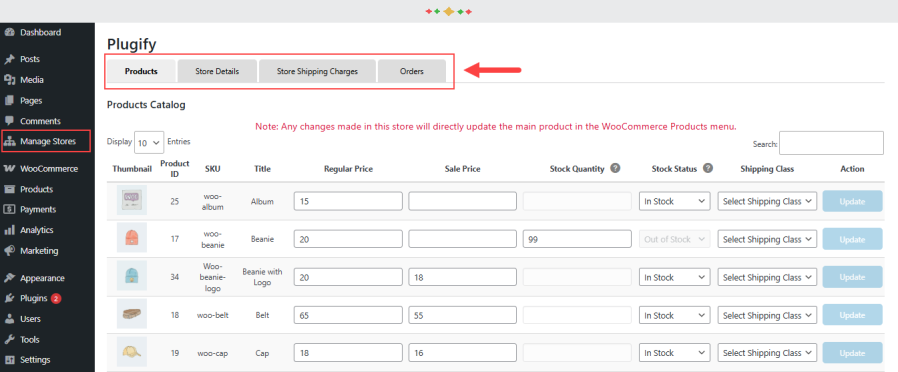Image resolution: width=898 pixels, height=372 pixels.
Task: Click Update button for Album
Action: 852,201
